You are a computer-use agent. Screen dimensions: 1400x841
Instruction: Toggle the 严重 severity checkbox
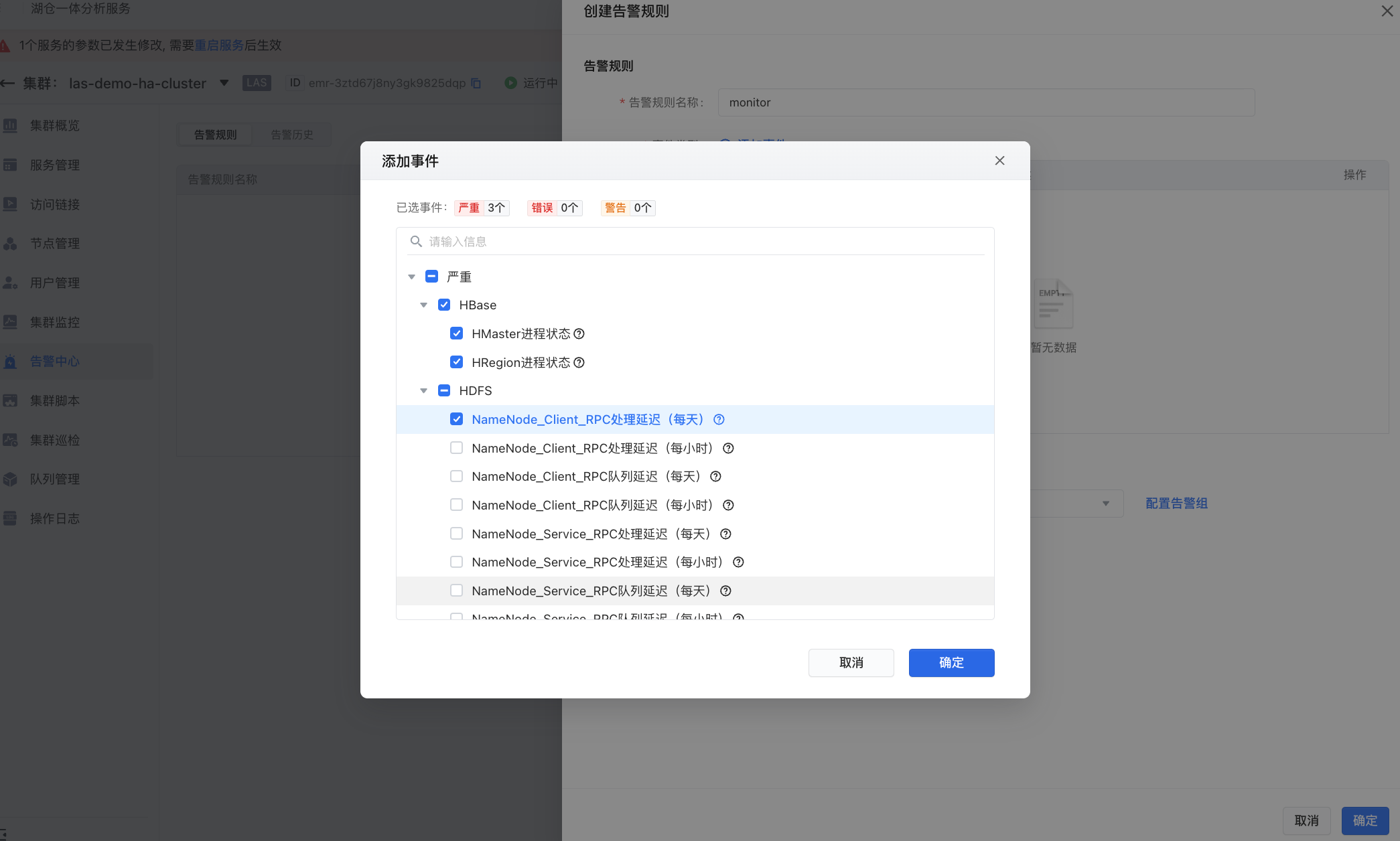pos(431,276)
